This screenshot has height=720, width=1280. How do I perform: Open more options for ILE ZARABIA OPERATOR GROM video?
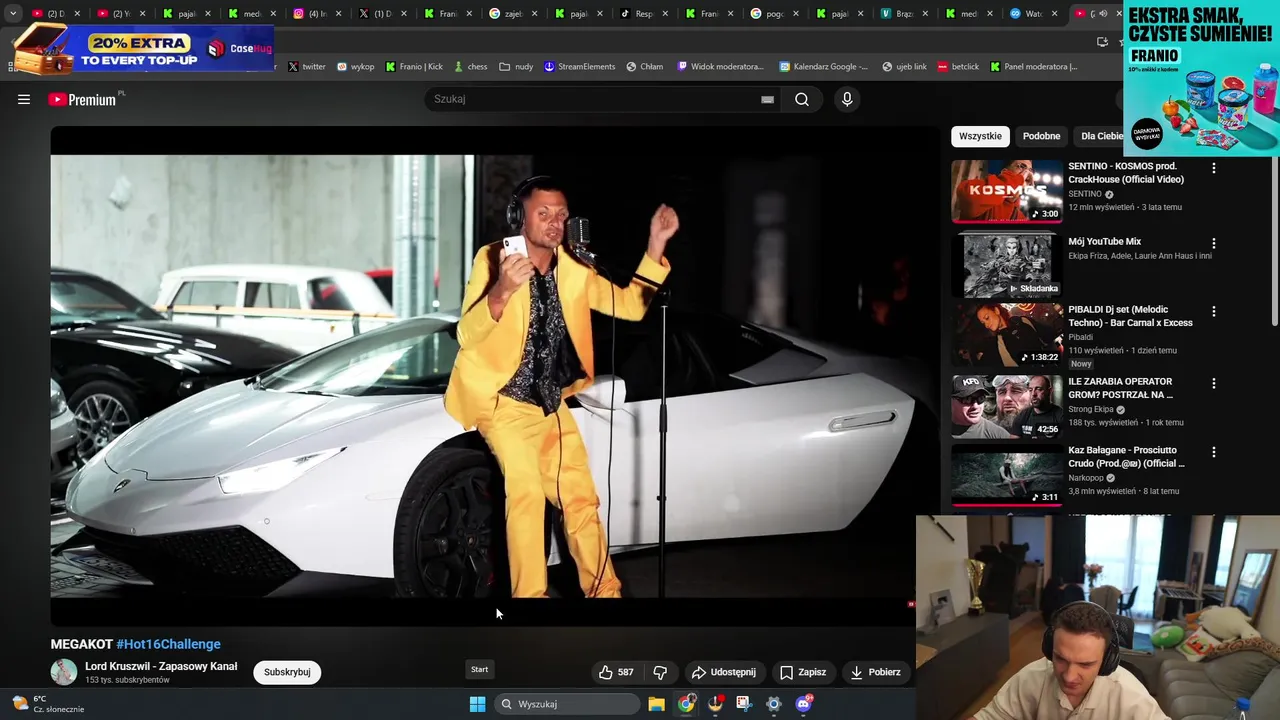(1214, 383)
